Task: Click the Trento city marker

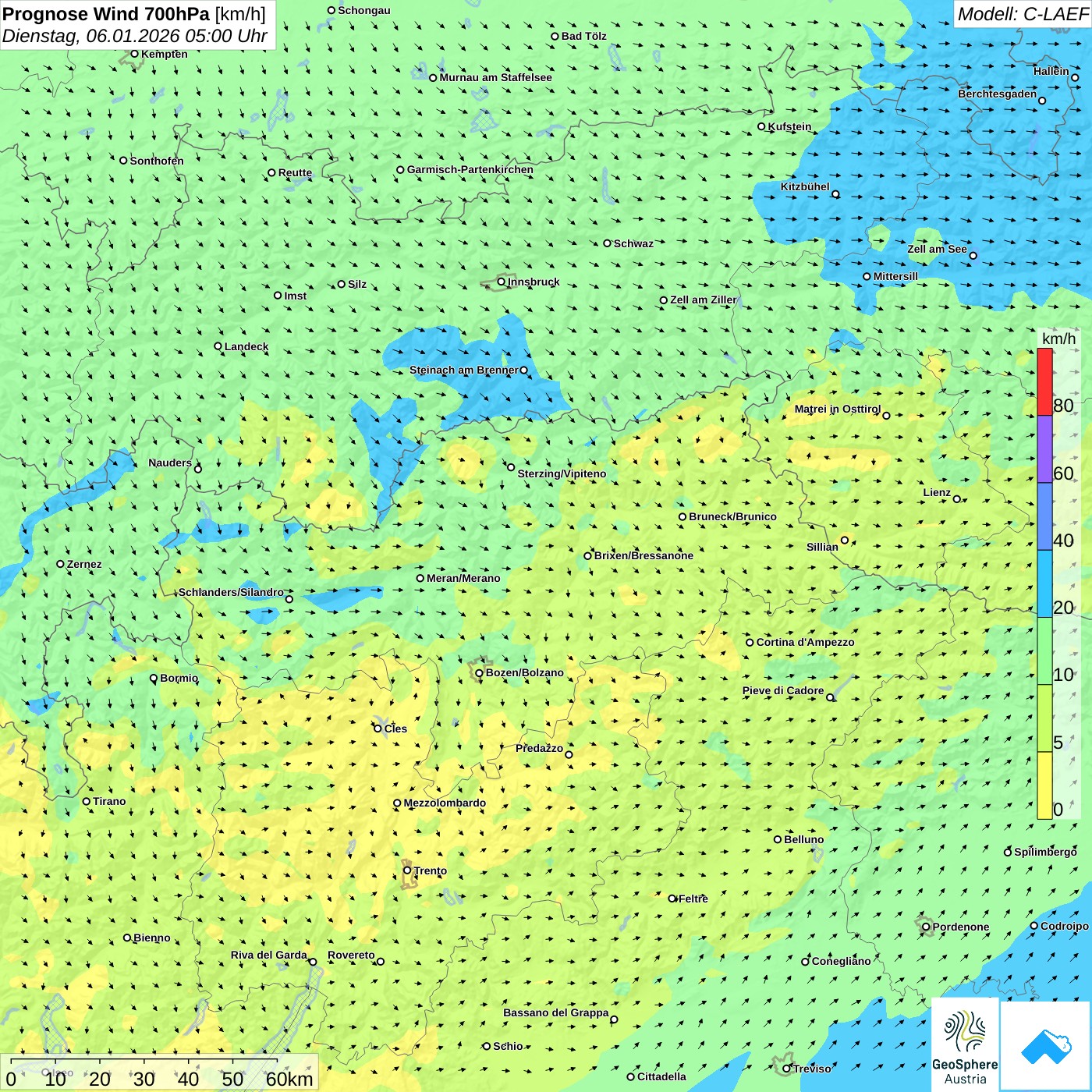Action: pos(407,870)
